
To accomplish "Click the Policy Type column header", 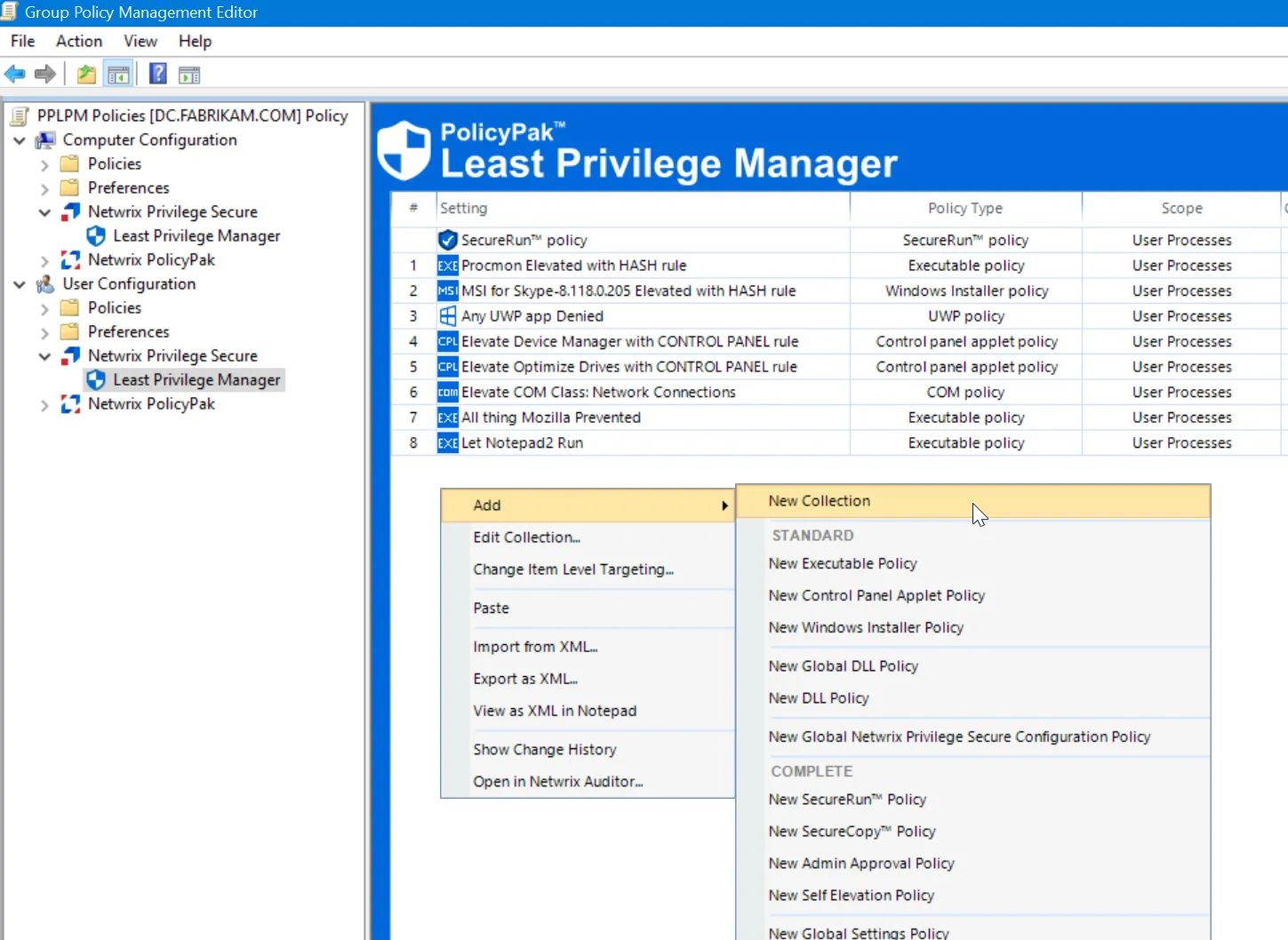I will pos(964,207).
